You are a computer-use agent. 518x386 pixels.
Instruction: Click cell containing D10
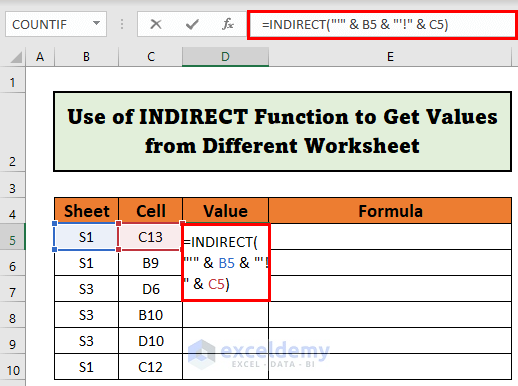(x=151, y=341)
